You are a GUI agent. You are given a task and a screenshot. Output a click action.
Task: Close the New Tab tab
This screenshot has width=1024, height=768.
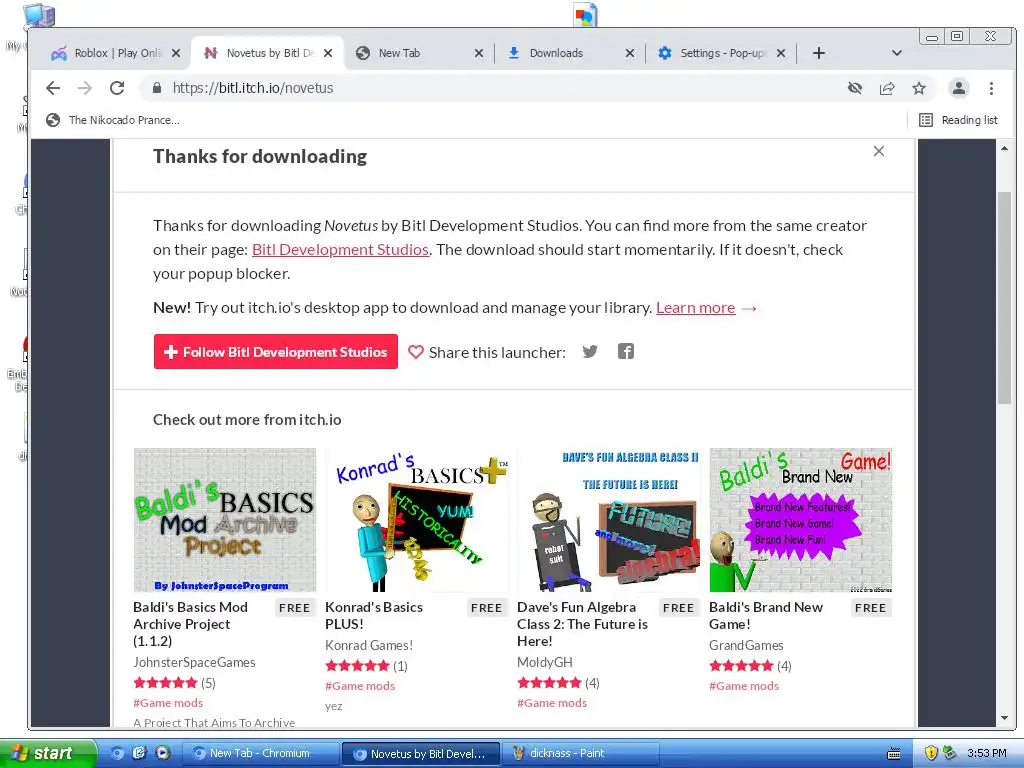point(479,53)
